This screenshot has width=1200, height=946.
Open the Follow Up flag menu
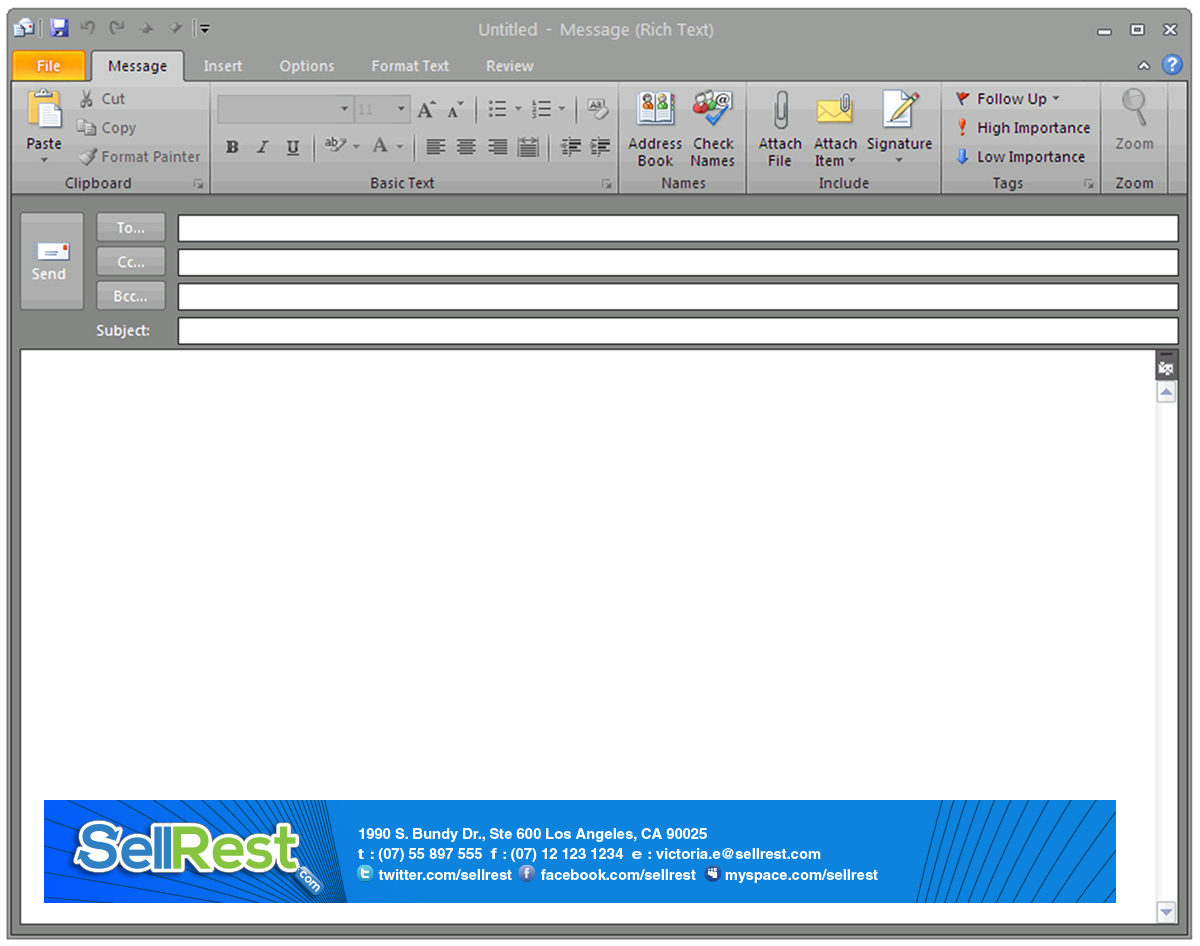click(x=1007, y=99)
